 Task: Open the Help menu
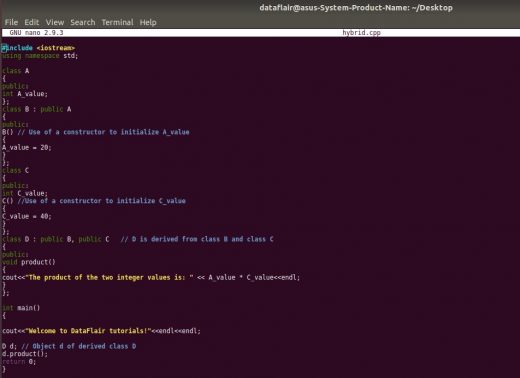click(x=148, y=22)
